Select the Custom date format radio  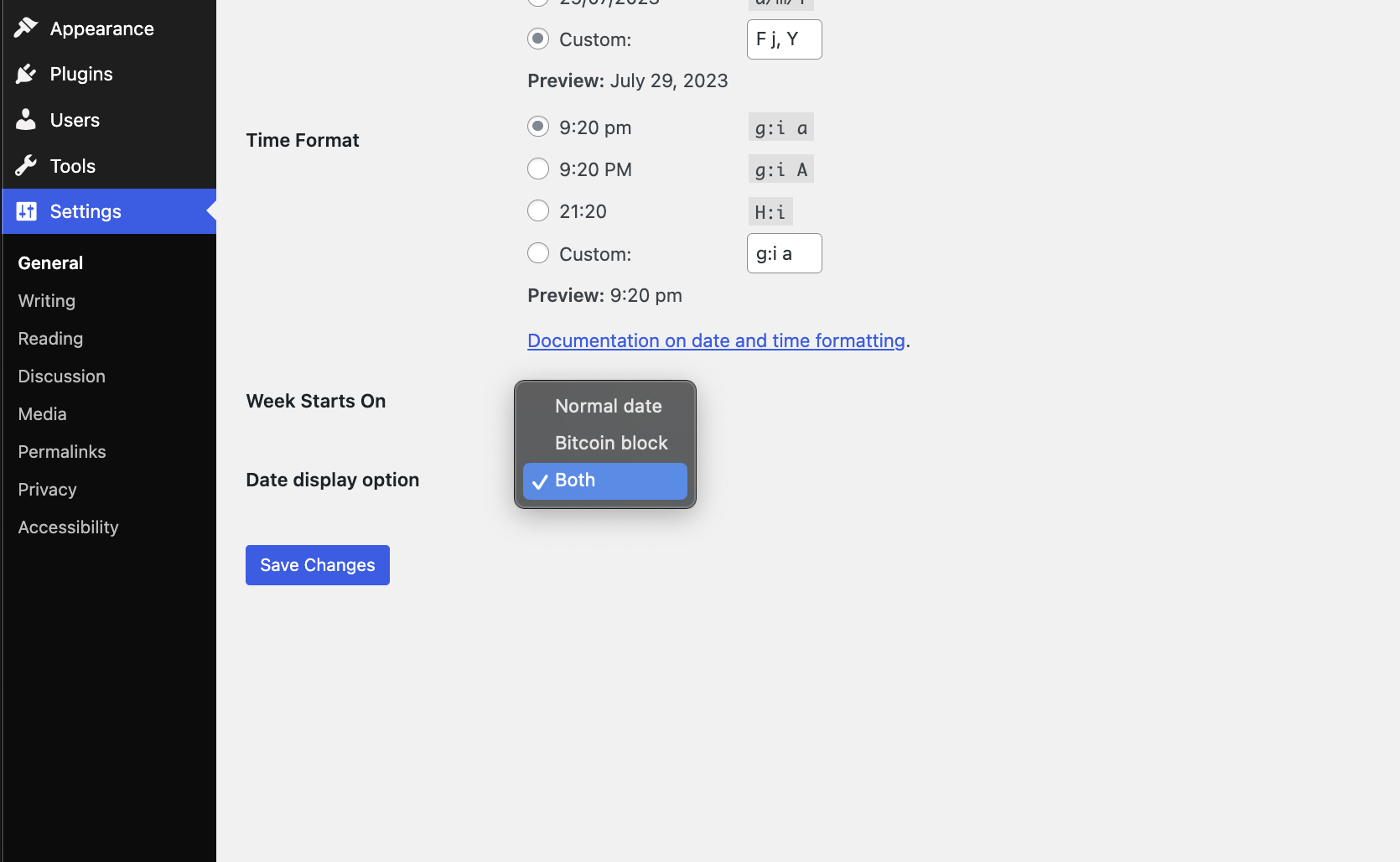tap(538, 39)
